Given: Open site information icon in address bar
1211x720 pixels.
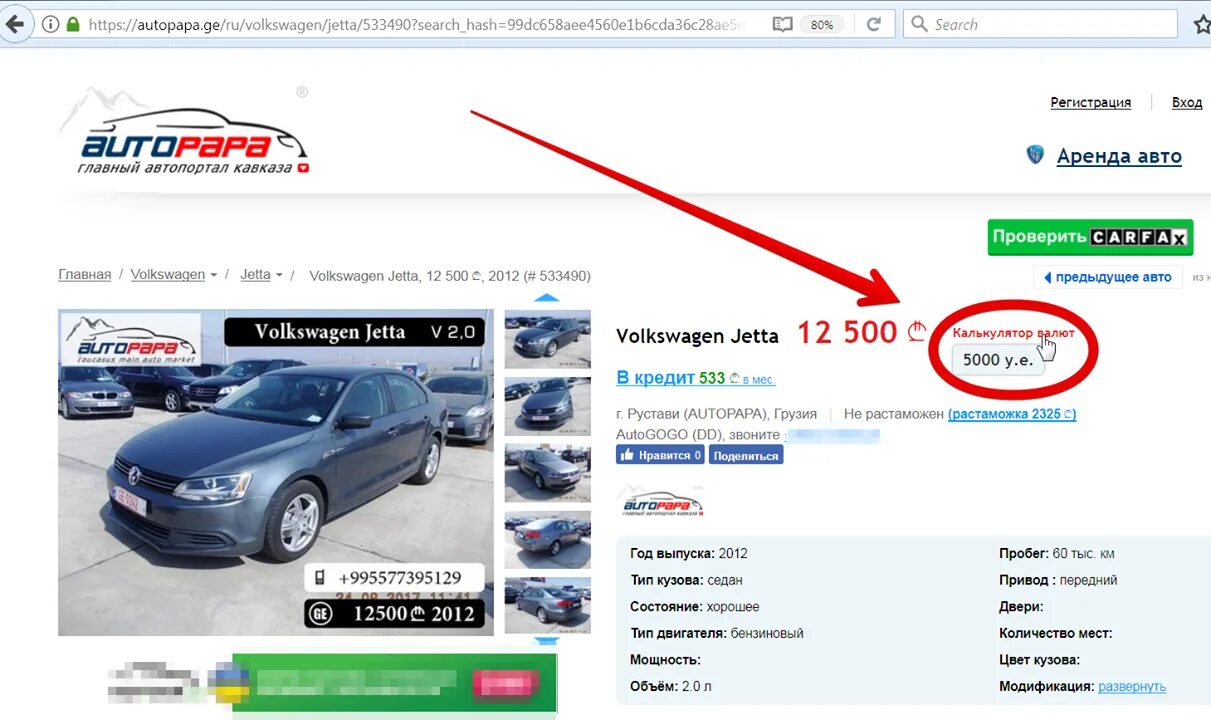Looking at the screenshot, I should pyautogui.click(x=51, y=24).
